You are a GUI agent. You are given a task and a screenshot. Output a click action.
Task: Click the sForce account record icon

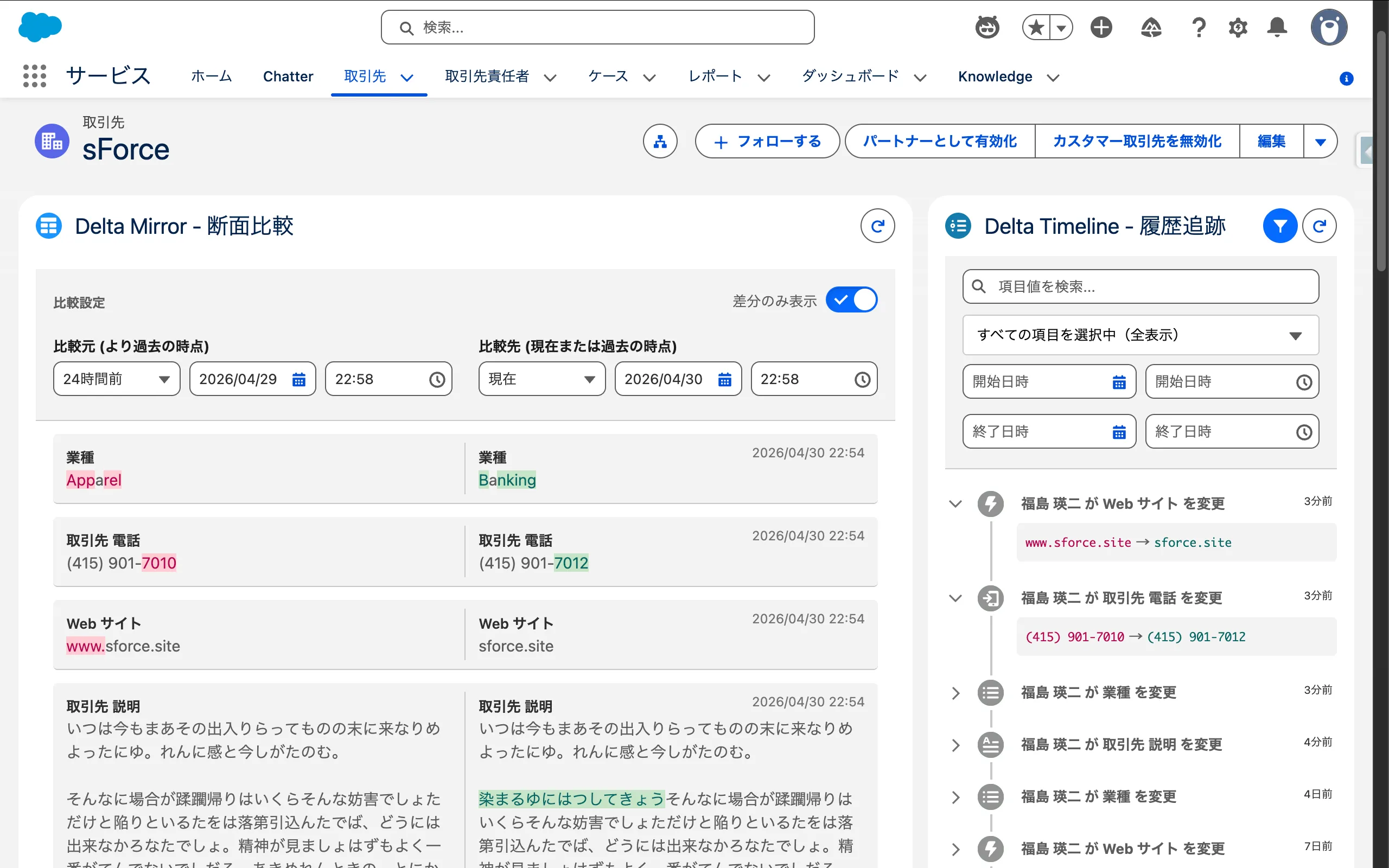pos(52,141)
